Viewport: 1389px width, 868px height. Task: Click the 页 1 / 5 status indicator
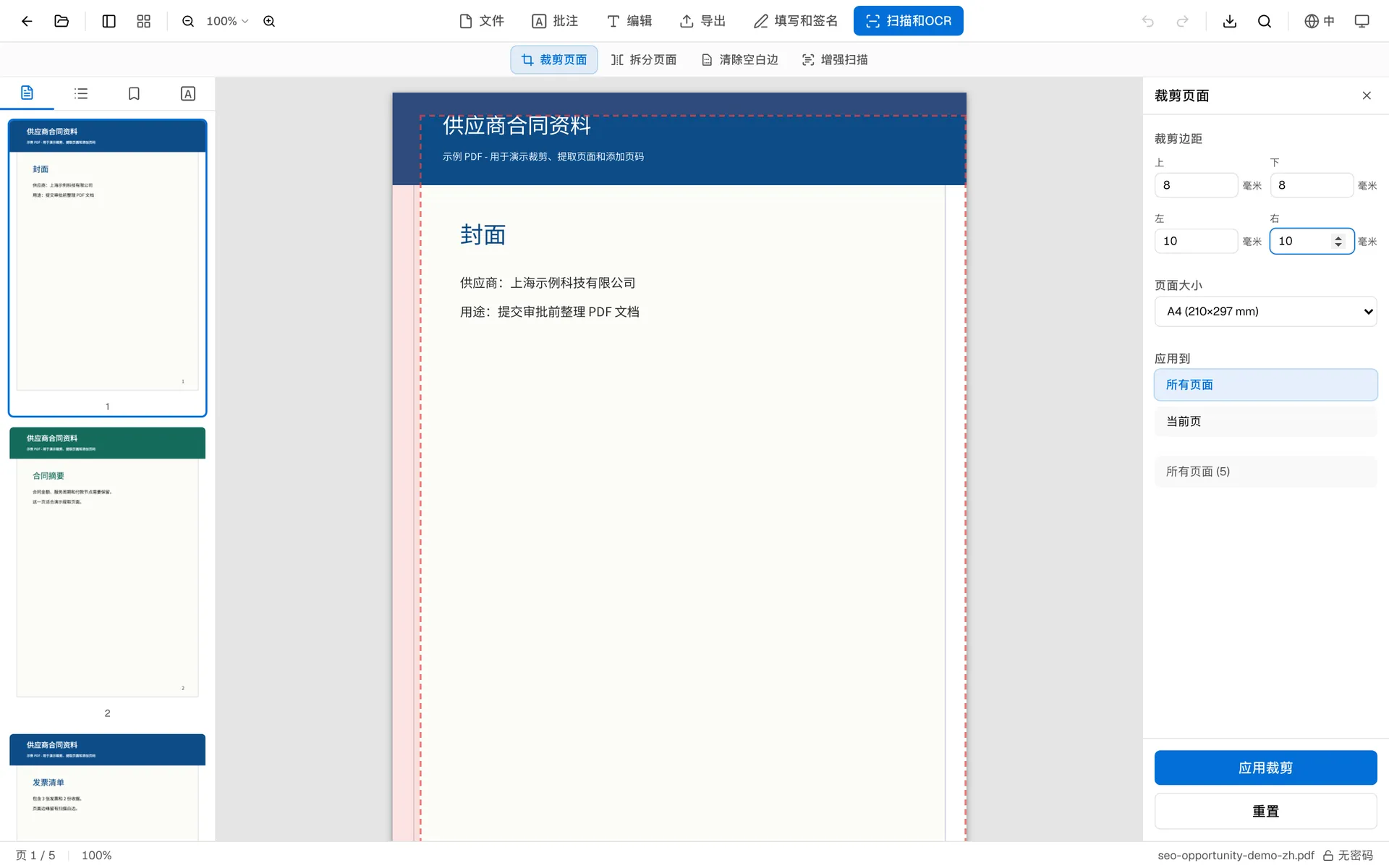[x=35, y=855]
